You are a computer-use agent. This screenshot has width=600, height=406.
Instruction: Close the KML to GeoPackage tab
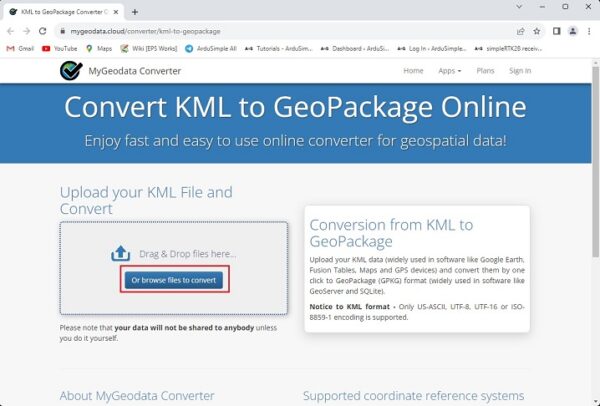tap(116, 12)
